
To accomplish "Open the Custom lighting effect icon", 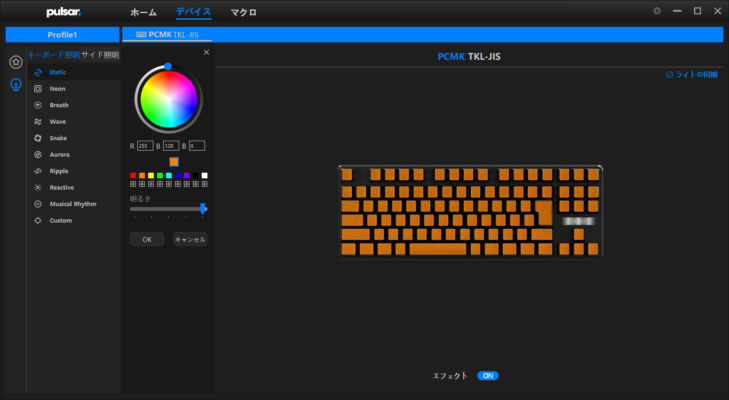I will pyautogui.click(x=38, y=220).
